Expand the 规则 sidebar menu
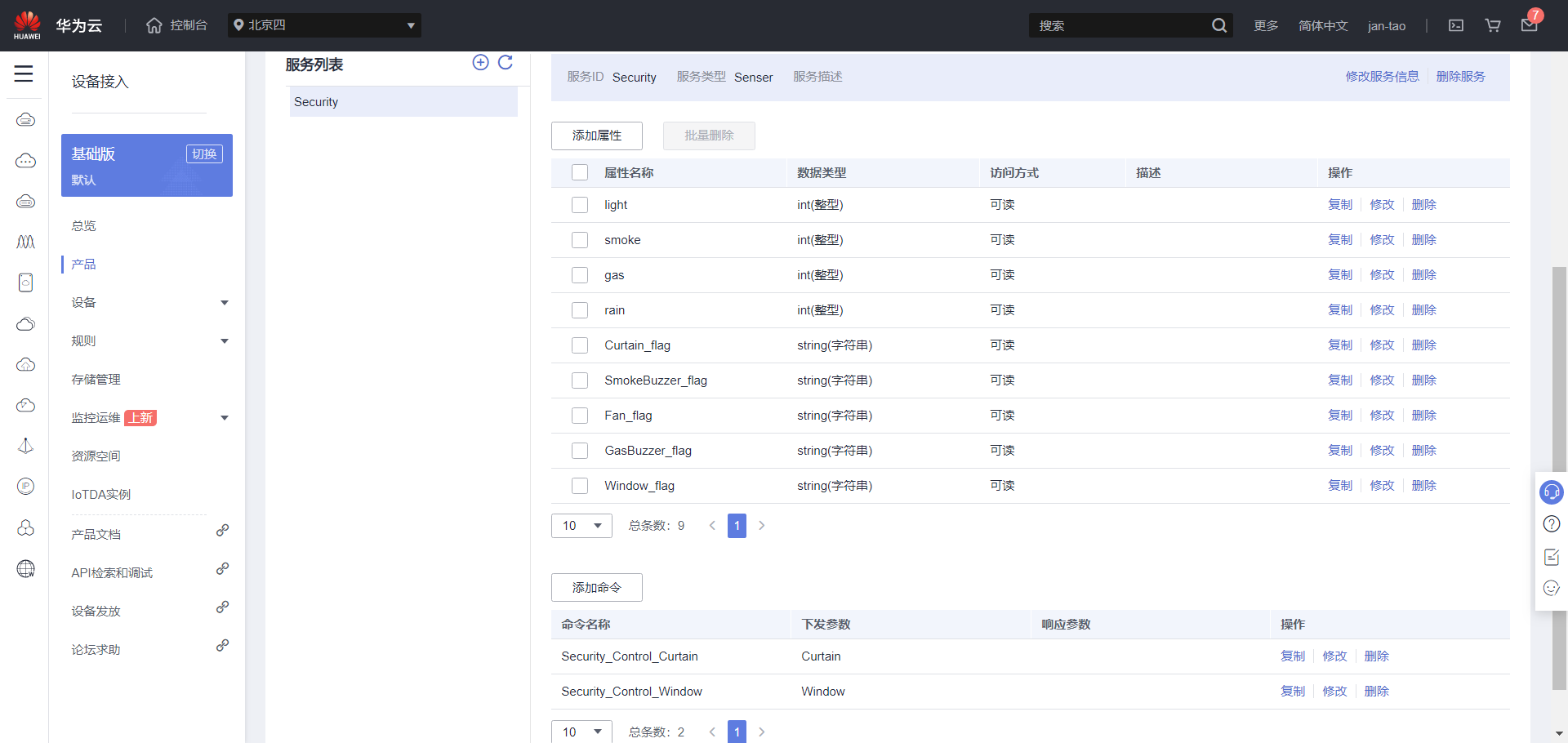The image size is (1568, 743). [225, 341]
